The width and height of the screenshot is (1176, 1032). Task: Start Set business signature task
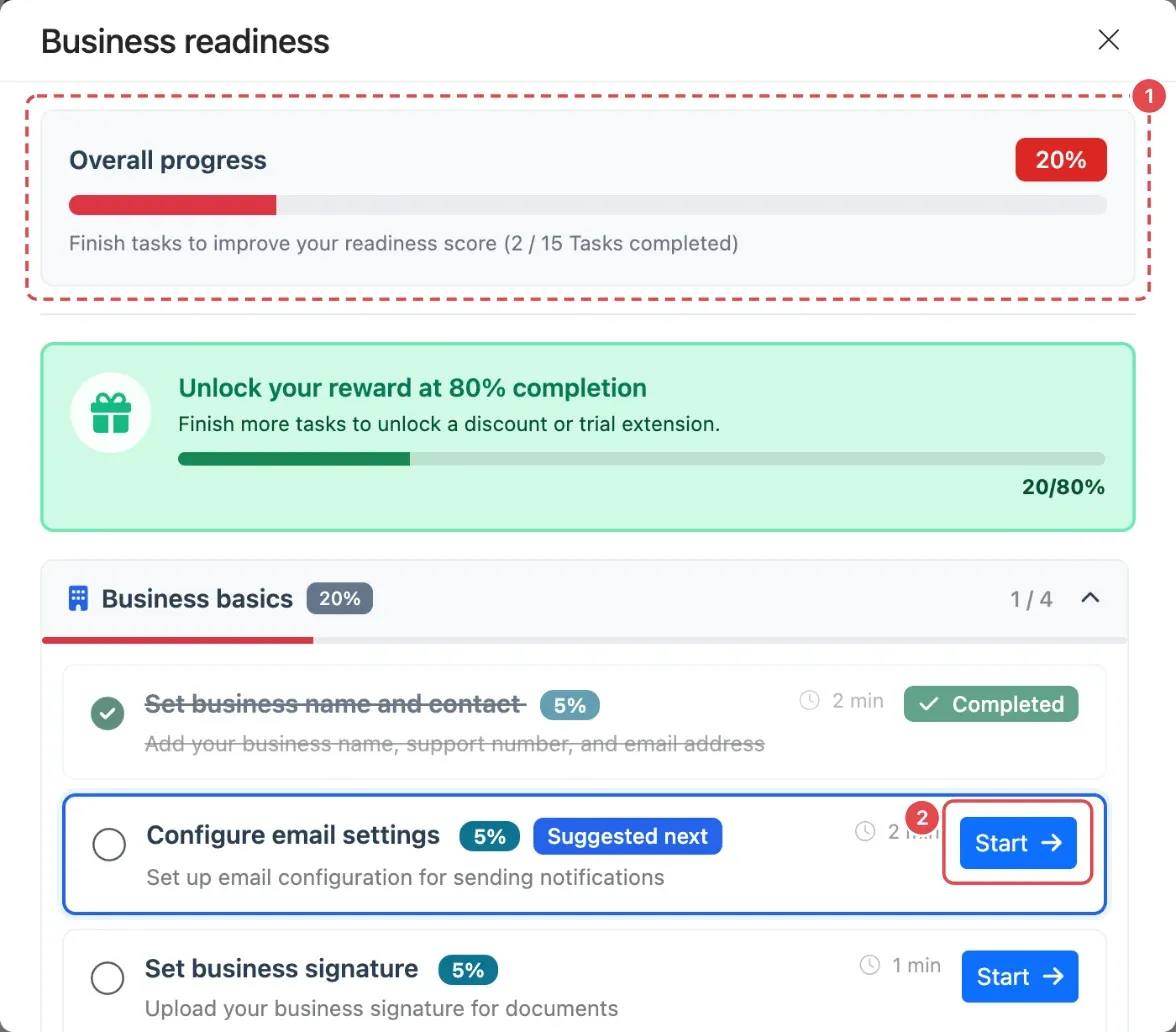1019,976
